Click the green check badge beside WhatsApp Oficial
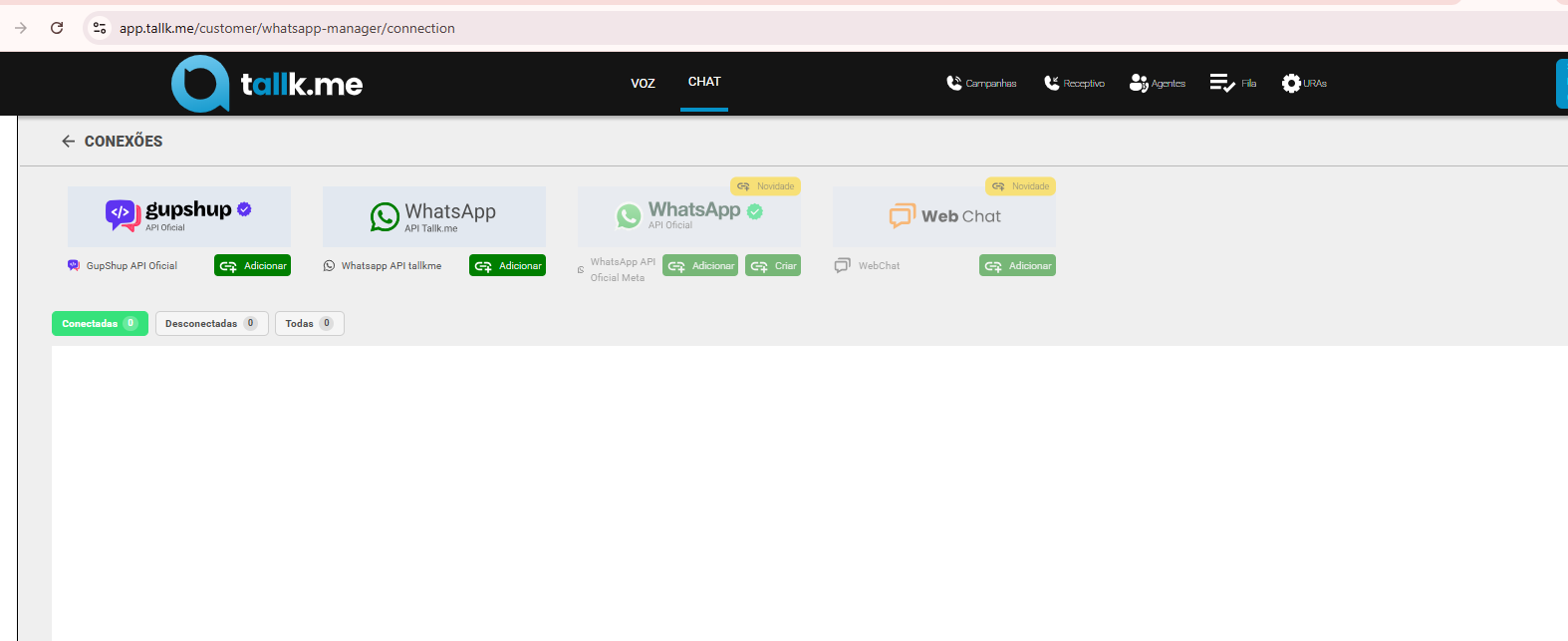Screen dimensions: 1568x641 pos(755,211)
